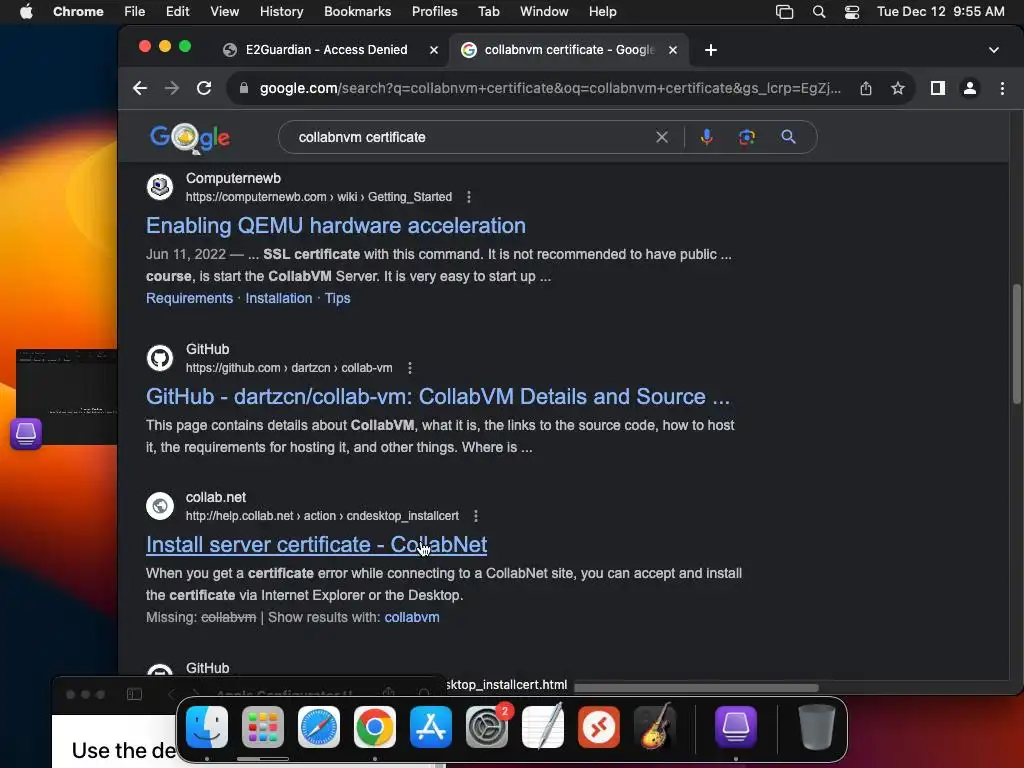Open the remote desktop app in the Dock
Screen dimensions: 1024x768
tap(599, 727)
